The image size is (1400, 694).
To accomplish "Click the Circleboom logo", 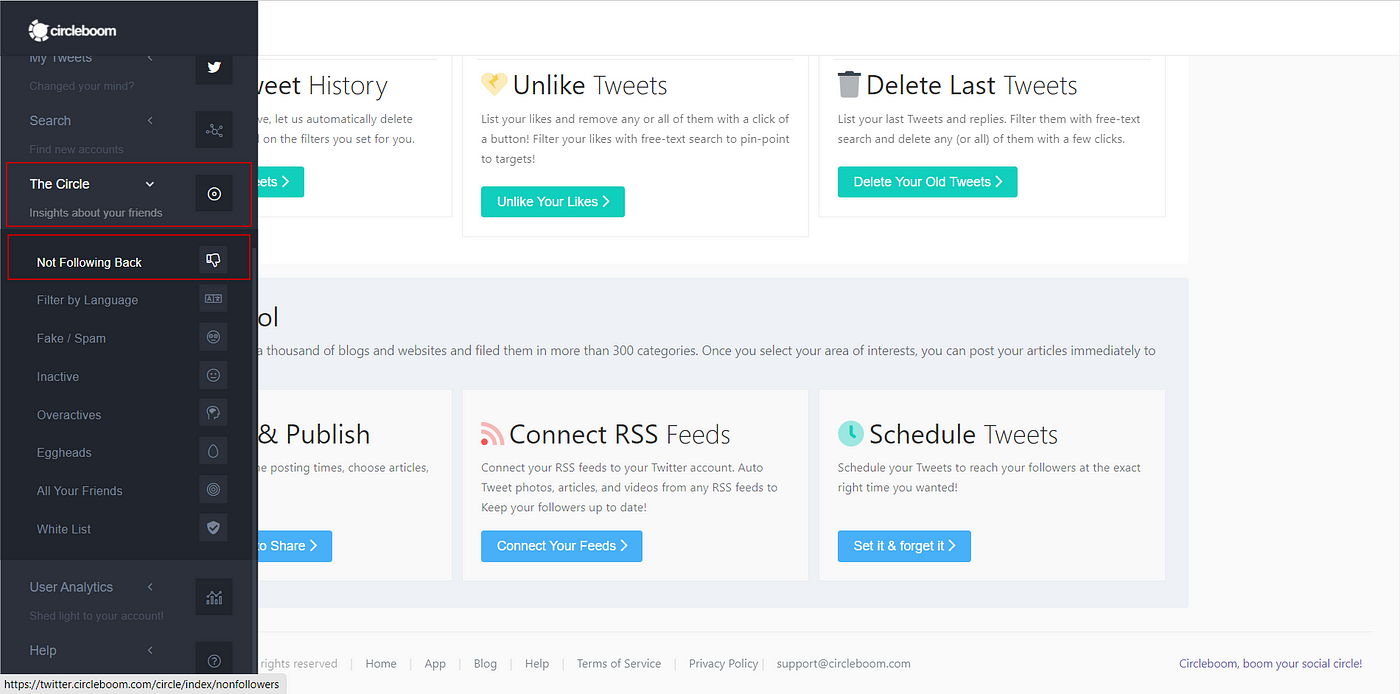I will point(73,30).
